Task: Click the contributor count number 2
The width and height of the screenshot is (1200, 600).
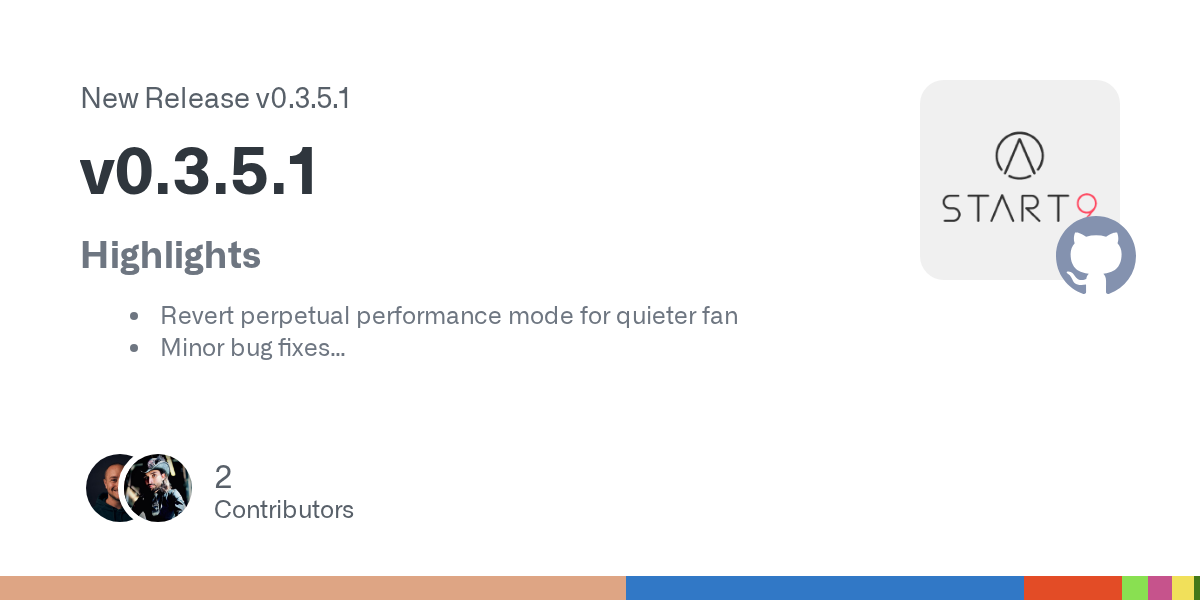Action: coord(223,477)
